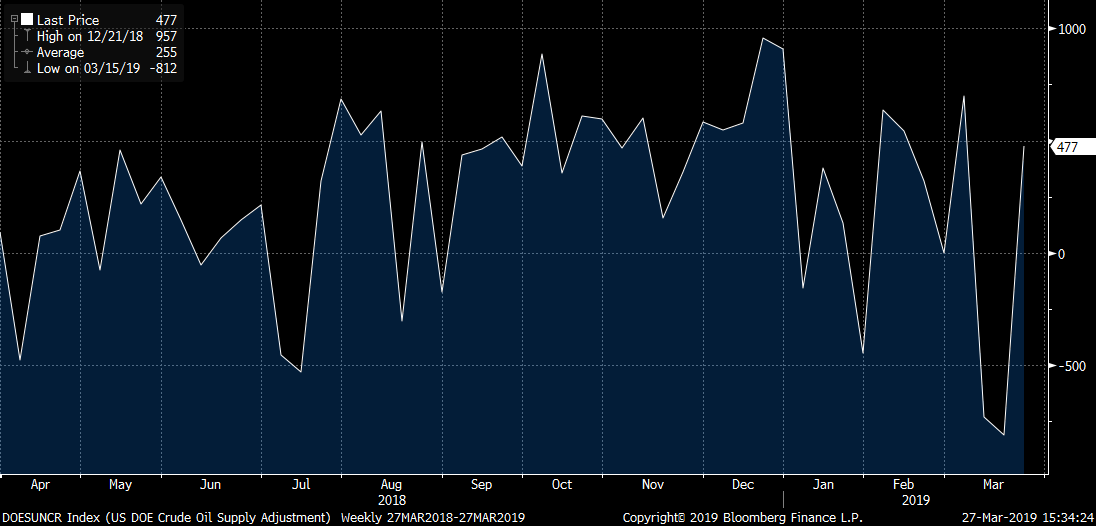This screenshot has height=526, width=1096.
Task: Click the Feb label on x-axis
Action: click(x=904, y=485)
